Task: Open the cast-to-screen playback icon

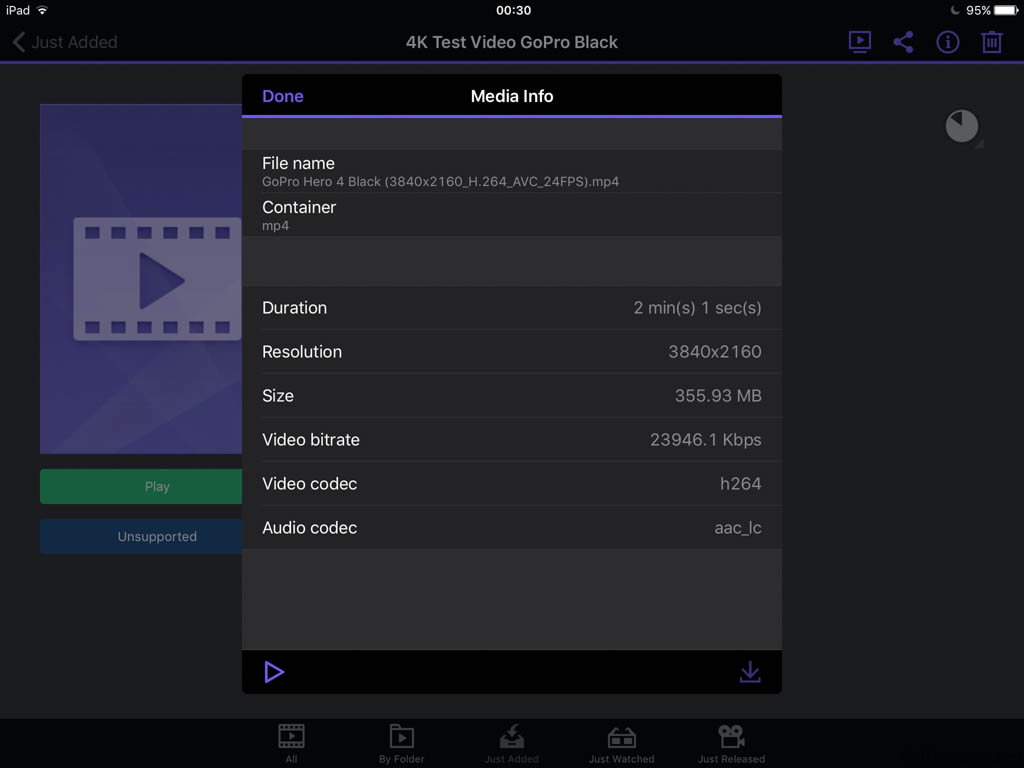Action: [859, 42]
